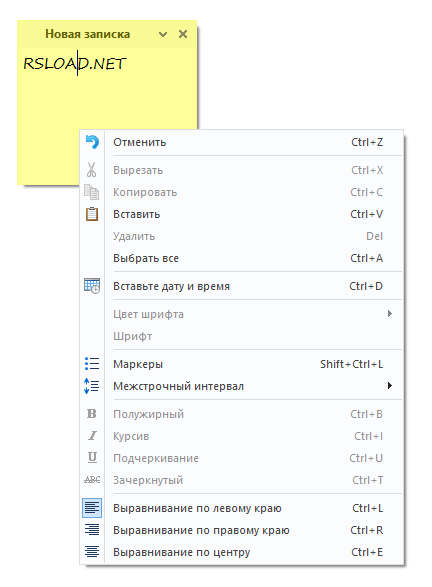Click the Ctrl+E shortcut label

pyautogui.click(x=367, y=552)
